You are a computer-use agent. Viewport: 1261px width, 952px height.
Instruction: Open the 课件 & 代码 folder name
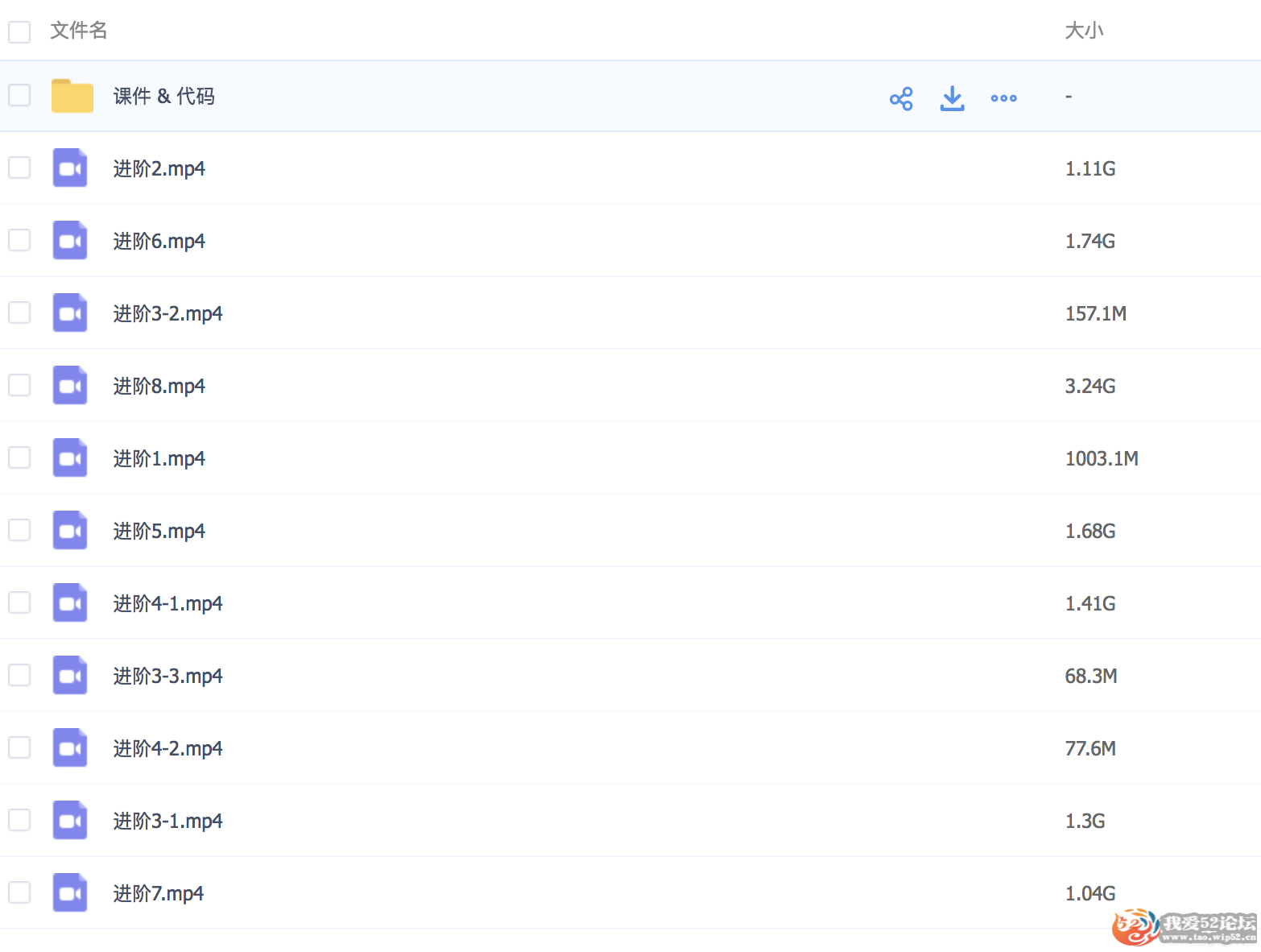[164, 97]
